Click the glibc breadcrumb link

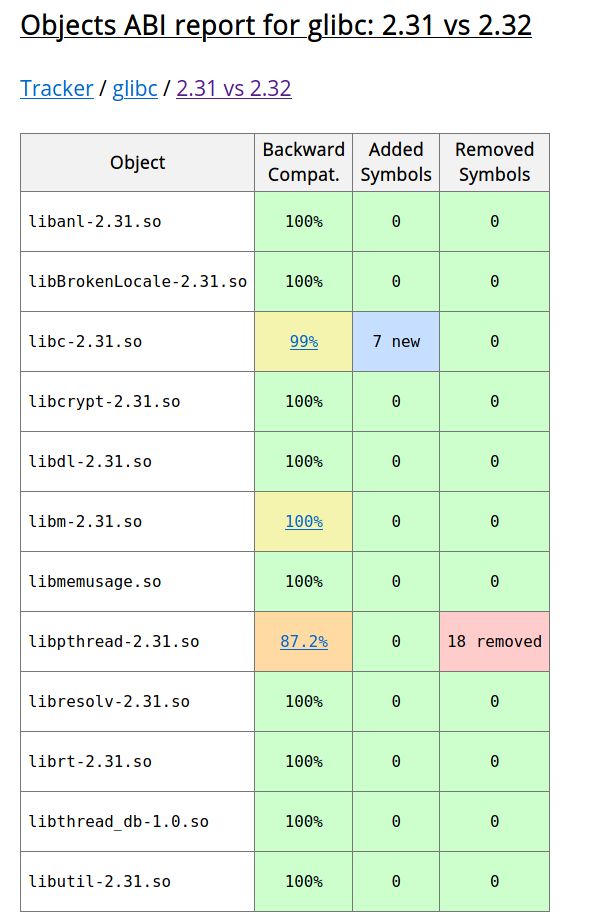point(135,88)
